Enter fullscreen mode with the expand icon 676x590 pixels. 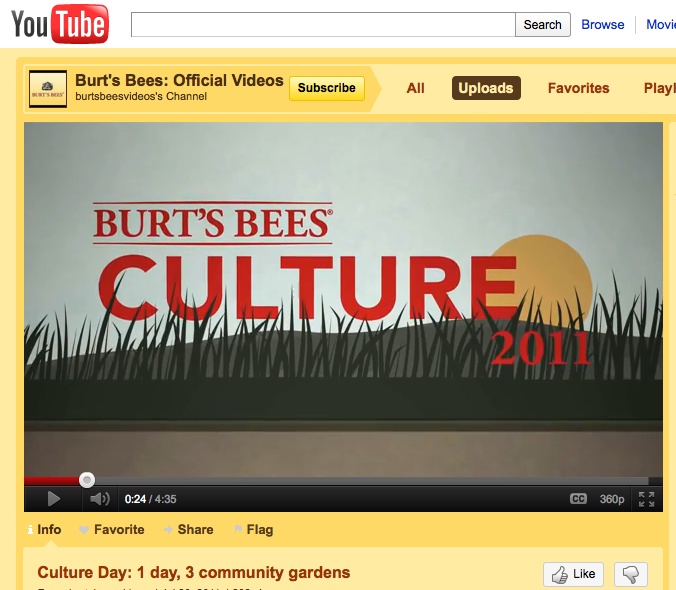click(x=646, y=498)
